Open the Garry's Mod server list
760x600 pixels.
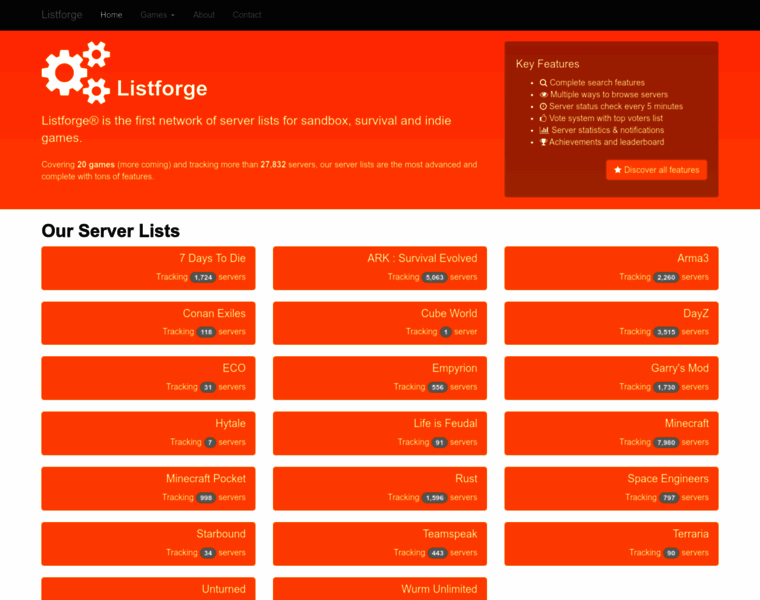tap(611, 378)
